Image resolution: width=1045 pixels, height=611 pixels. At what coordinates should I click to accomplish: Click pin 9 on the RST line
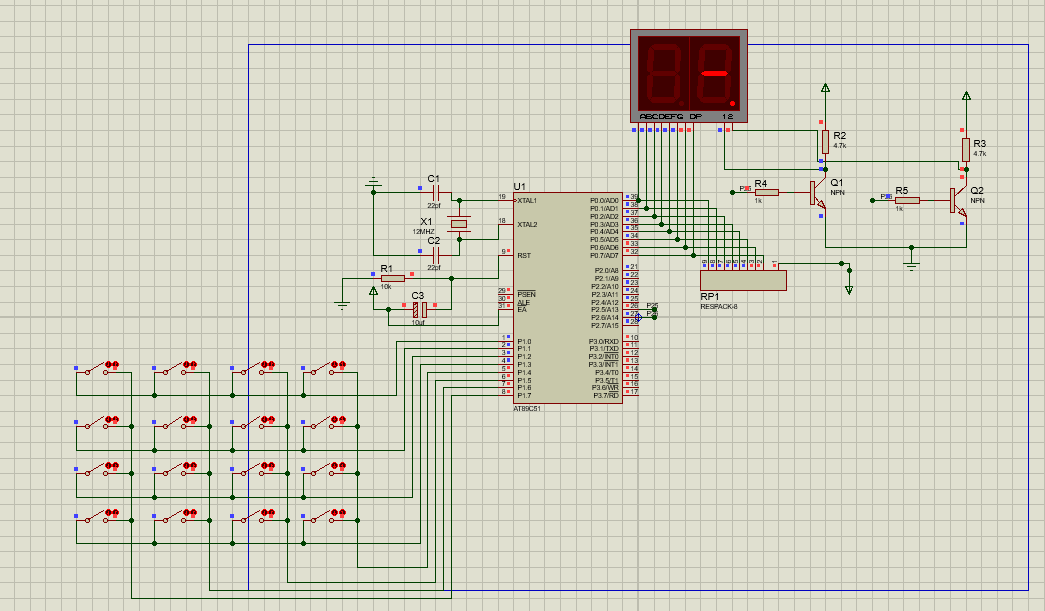coord(504,251)
